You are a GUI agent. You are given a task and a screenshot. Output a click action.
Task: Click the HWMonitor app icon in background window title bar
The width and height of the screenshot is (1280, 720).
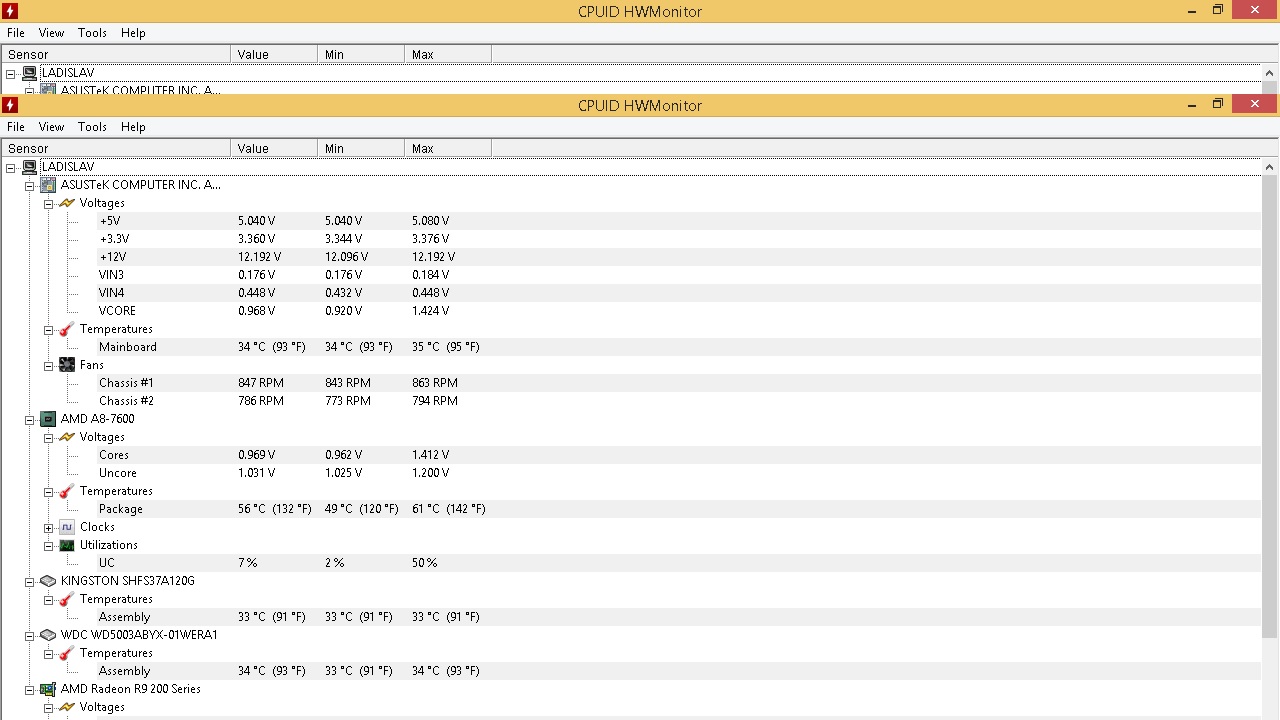(x=10, y=11)
